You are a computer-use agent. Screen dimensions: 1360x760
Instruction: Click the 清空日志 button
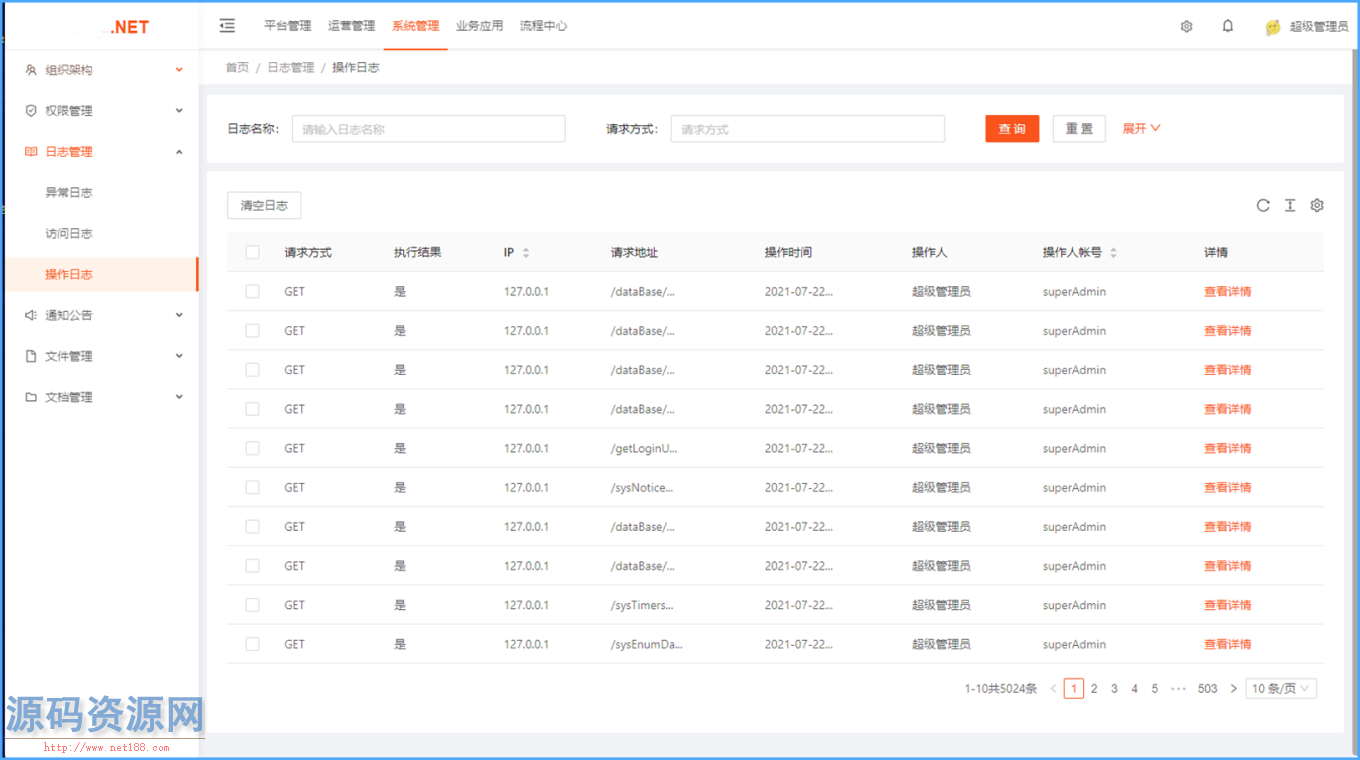coord(264,205)
